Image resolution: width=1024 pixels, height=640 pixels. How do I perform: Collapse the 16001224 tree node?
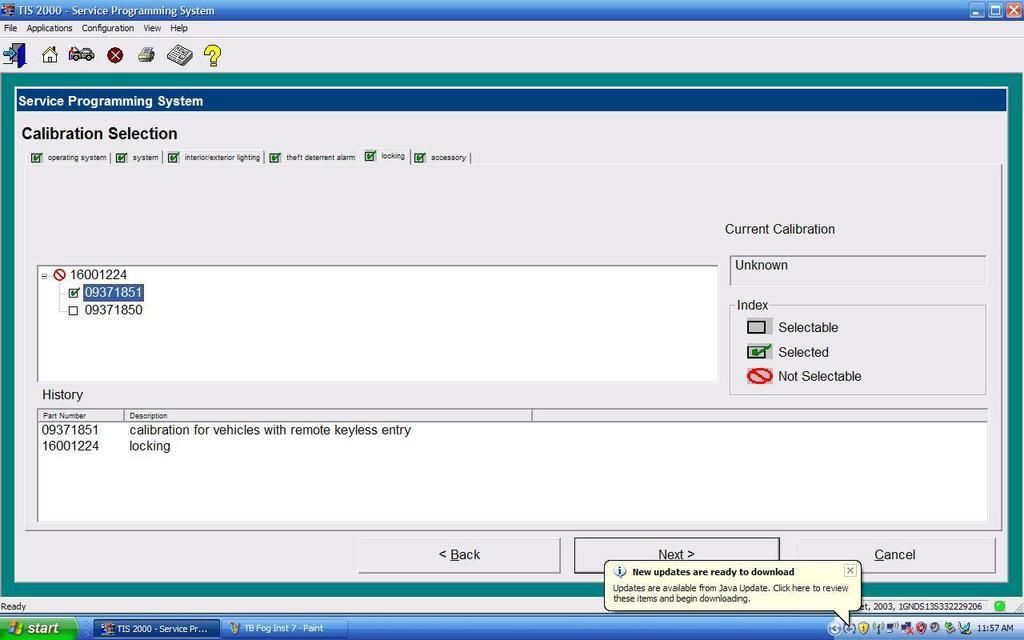(44, 276)
